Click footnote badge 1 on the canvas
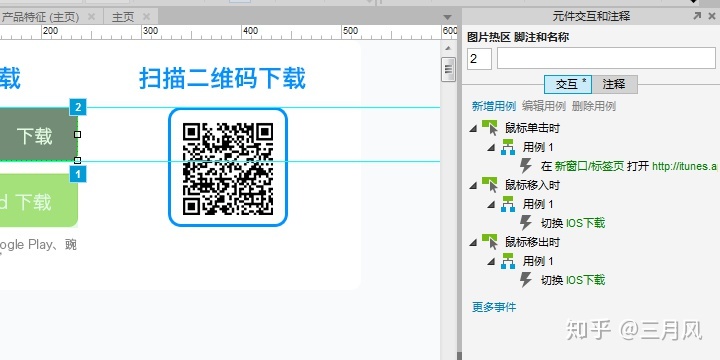The height and width of the screenshot is (360, 720). [78, 174]
